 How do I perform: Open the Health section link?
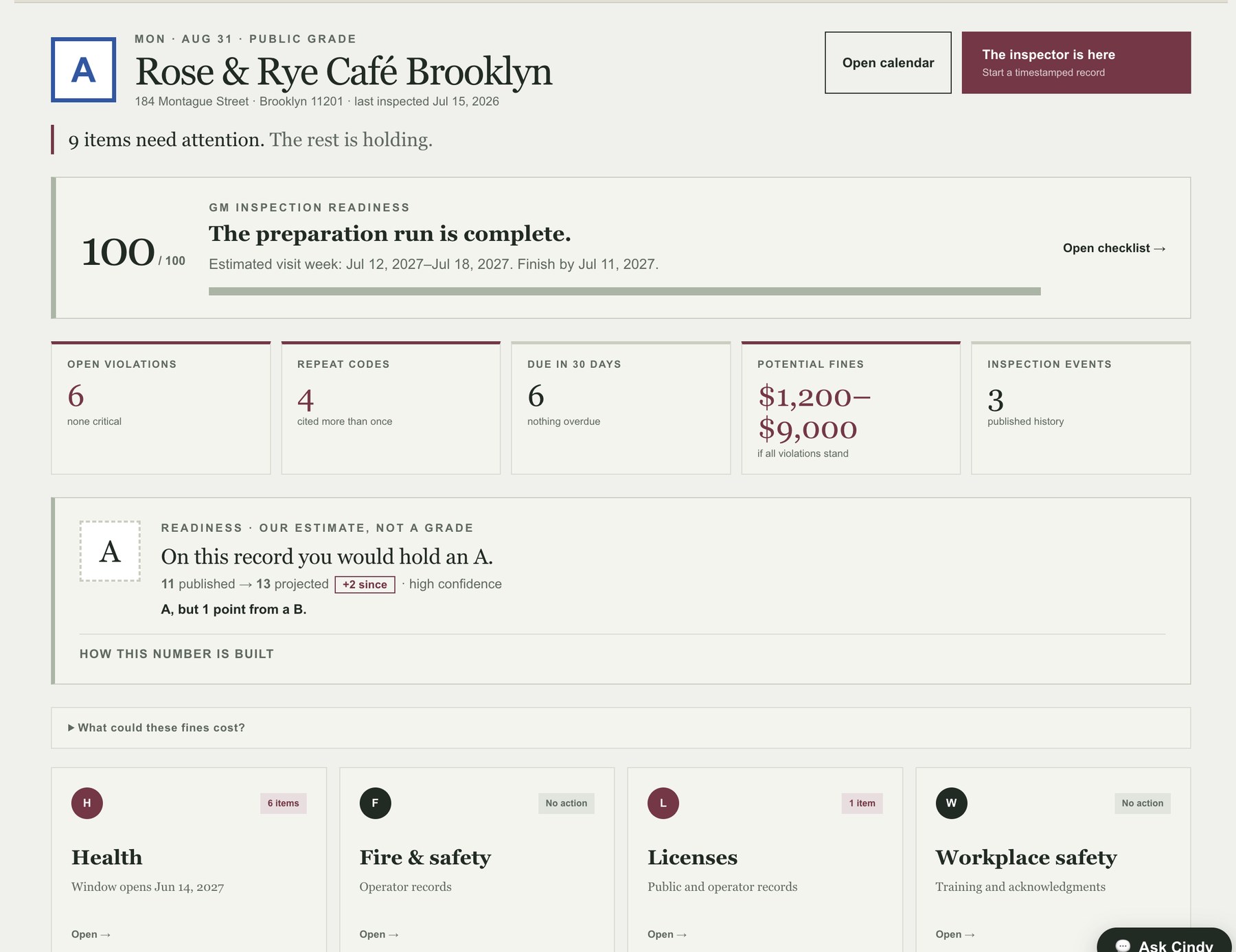tap(91, 934)
